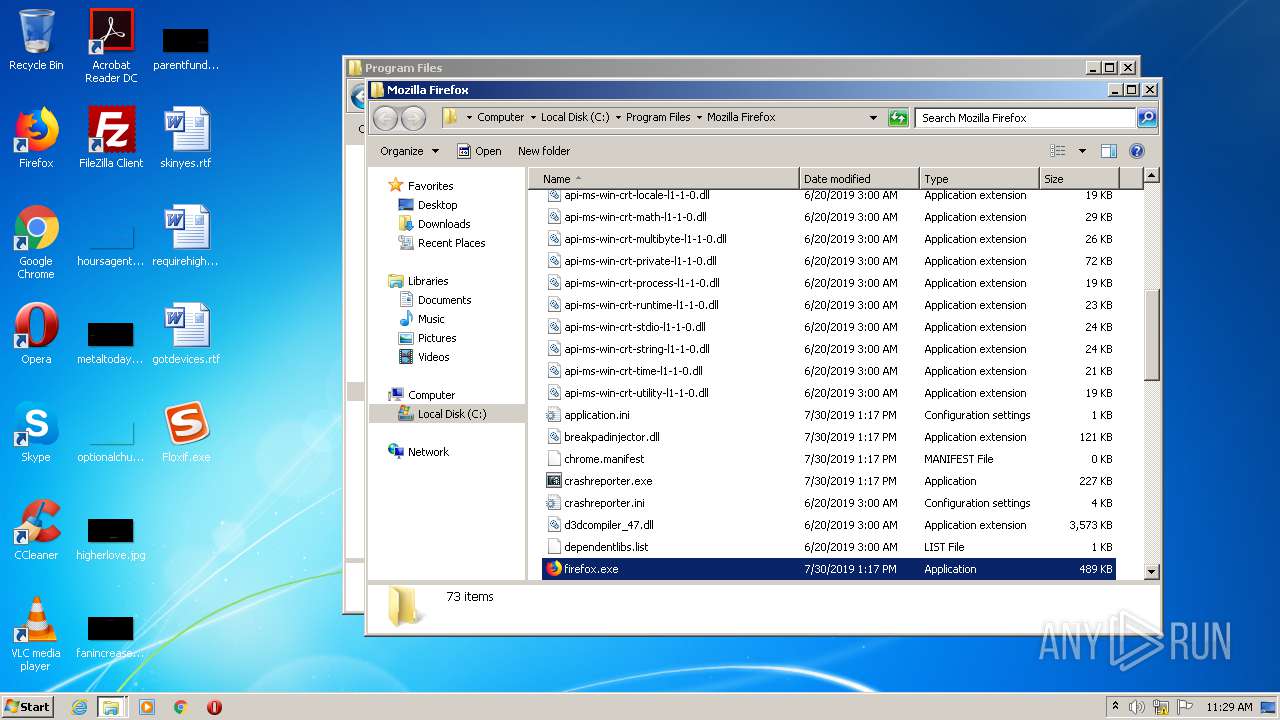Select the d3dcompiler_47.dll file
Viewport: 1280px width, 720px height.
click(x=608, y=525)
